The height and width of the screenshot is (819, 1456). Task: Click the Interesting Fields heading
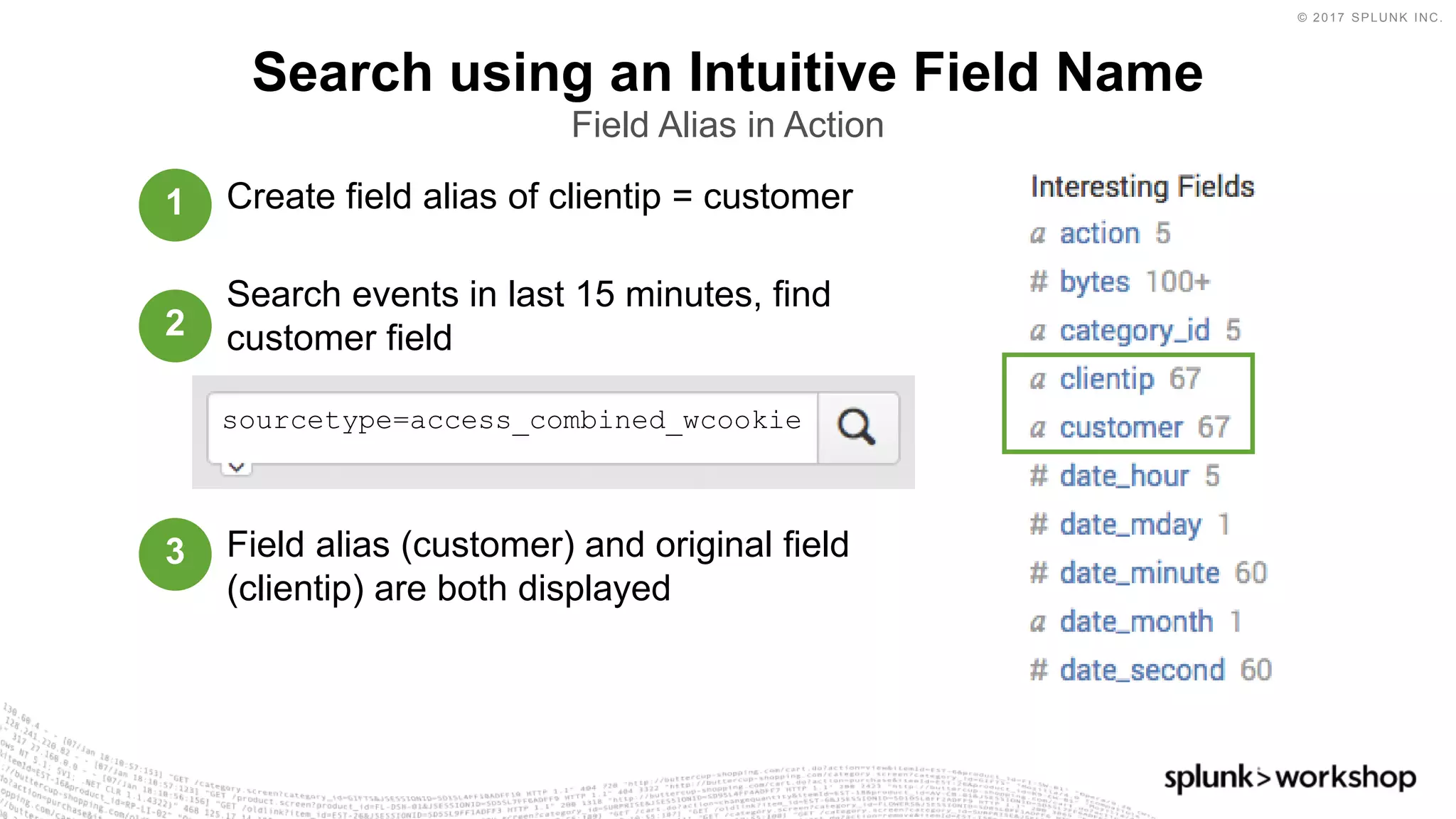point(1142,187)
